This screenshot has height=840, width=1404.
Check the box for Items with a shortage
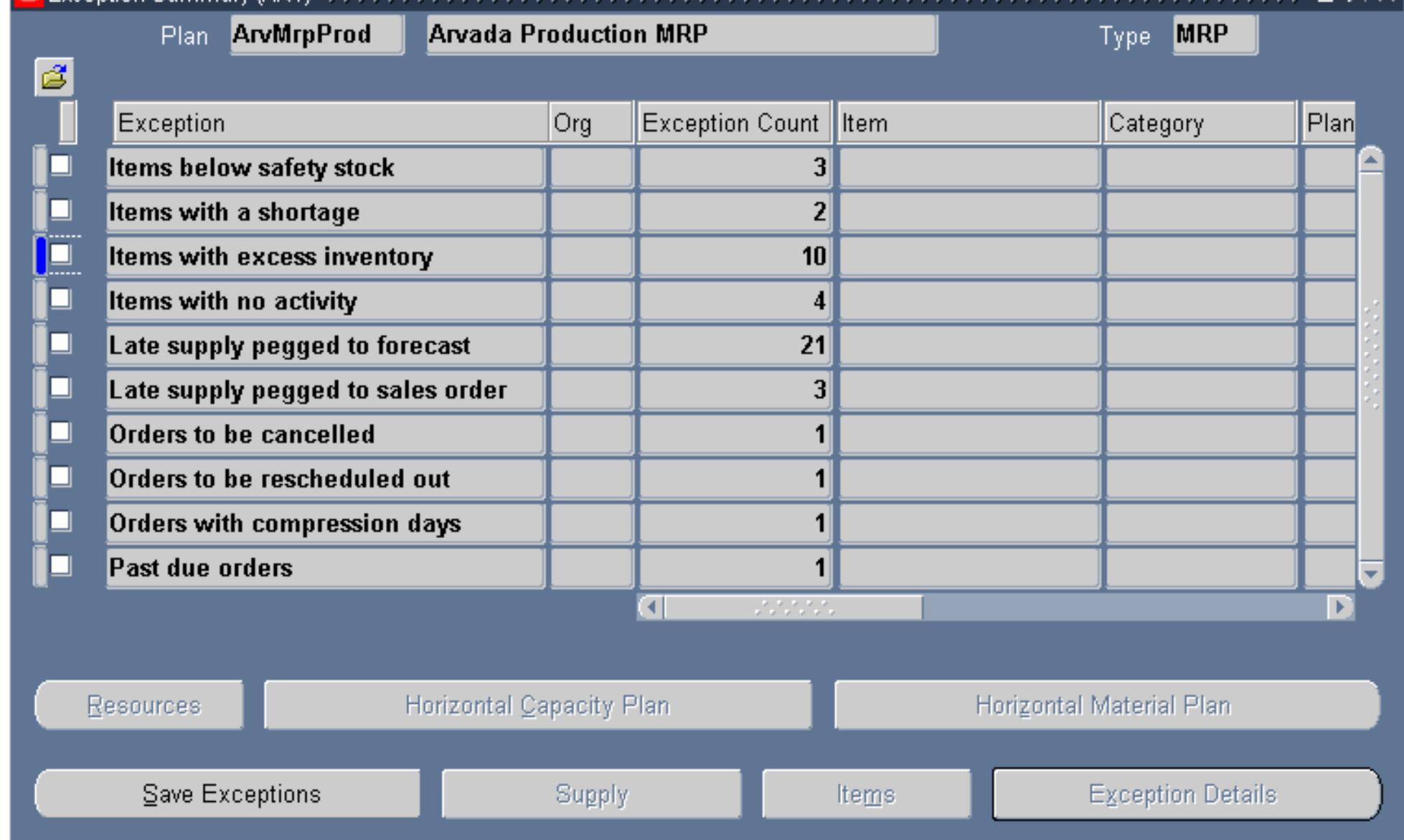tap(60, 210)
